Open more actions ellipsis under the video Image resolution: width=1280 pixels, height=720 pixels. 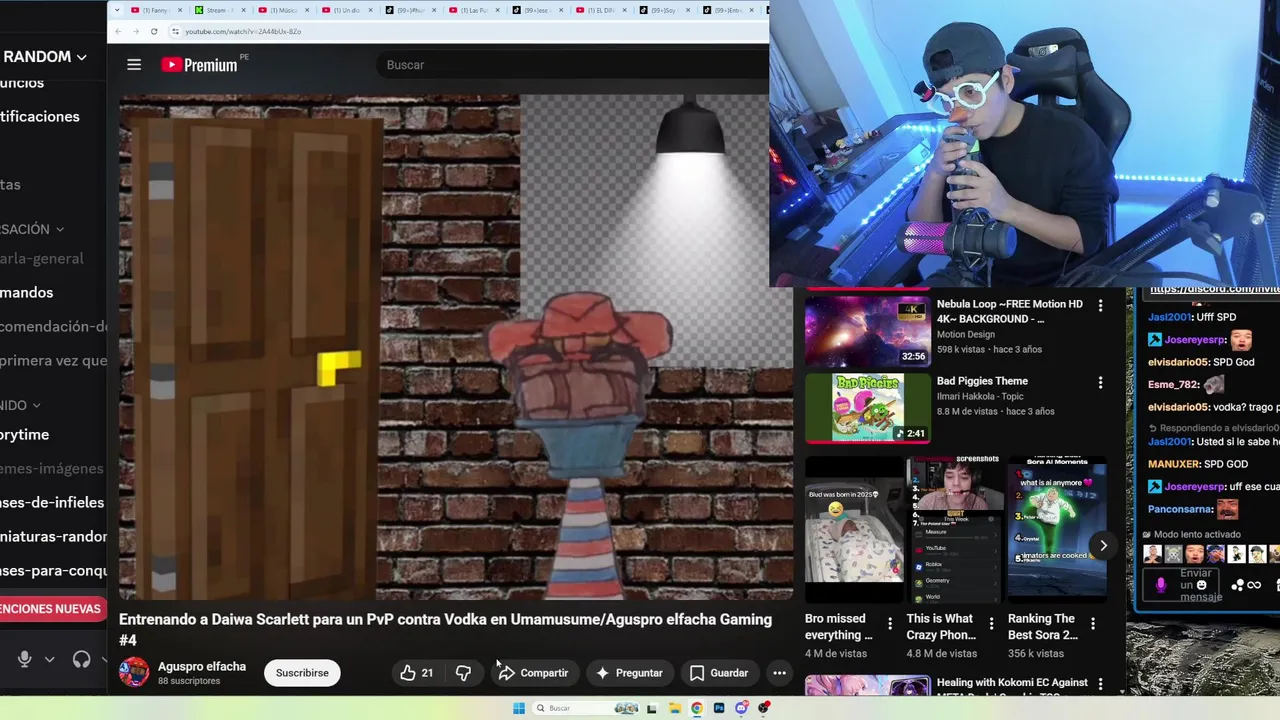779,673
